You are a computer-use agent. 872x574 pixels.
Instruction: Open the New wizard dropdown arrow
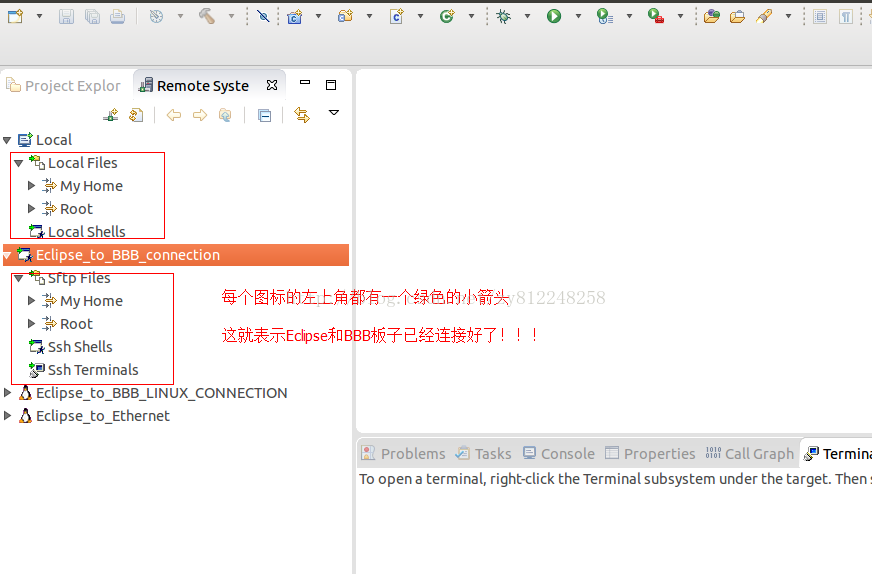coord(39,16)
